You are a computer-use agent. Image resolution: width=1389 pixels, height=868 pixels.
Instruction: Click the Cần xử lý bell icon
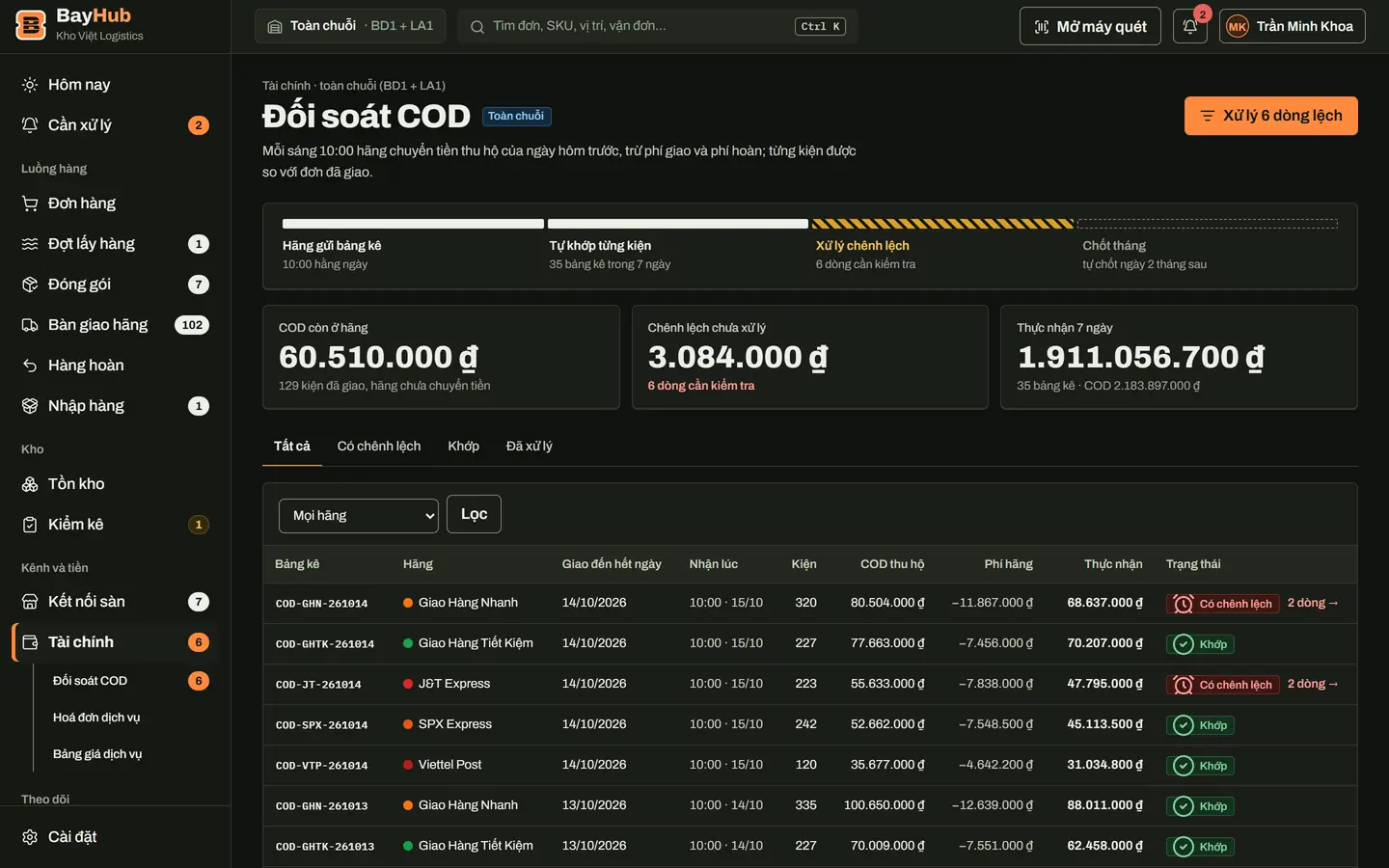pyautogui.click(x=30, y=125)
